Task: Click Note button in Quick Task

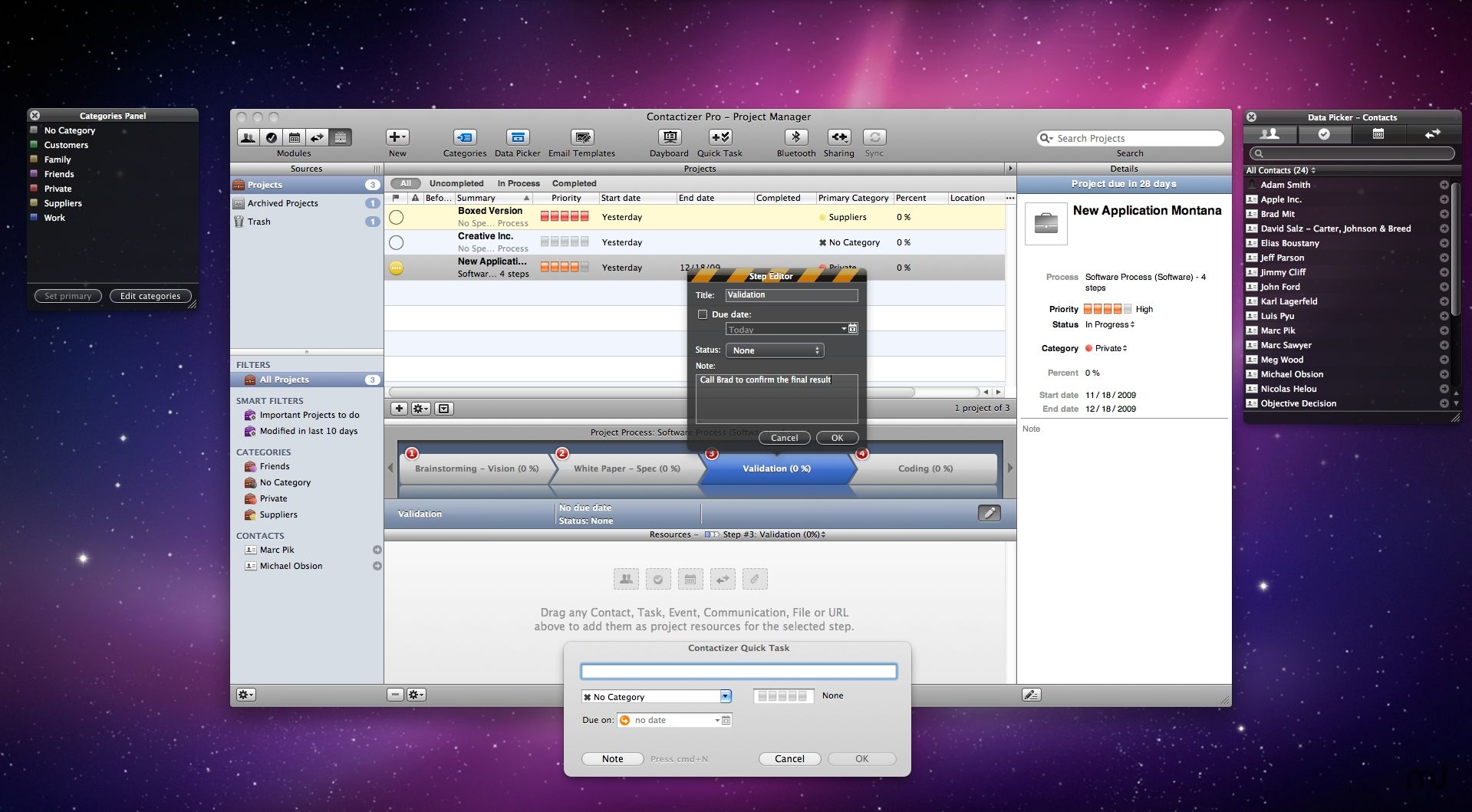Action: coord(612,759)
